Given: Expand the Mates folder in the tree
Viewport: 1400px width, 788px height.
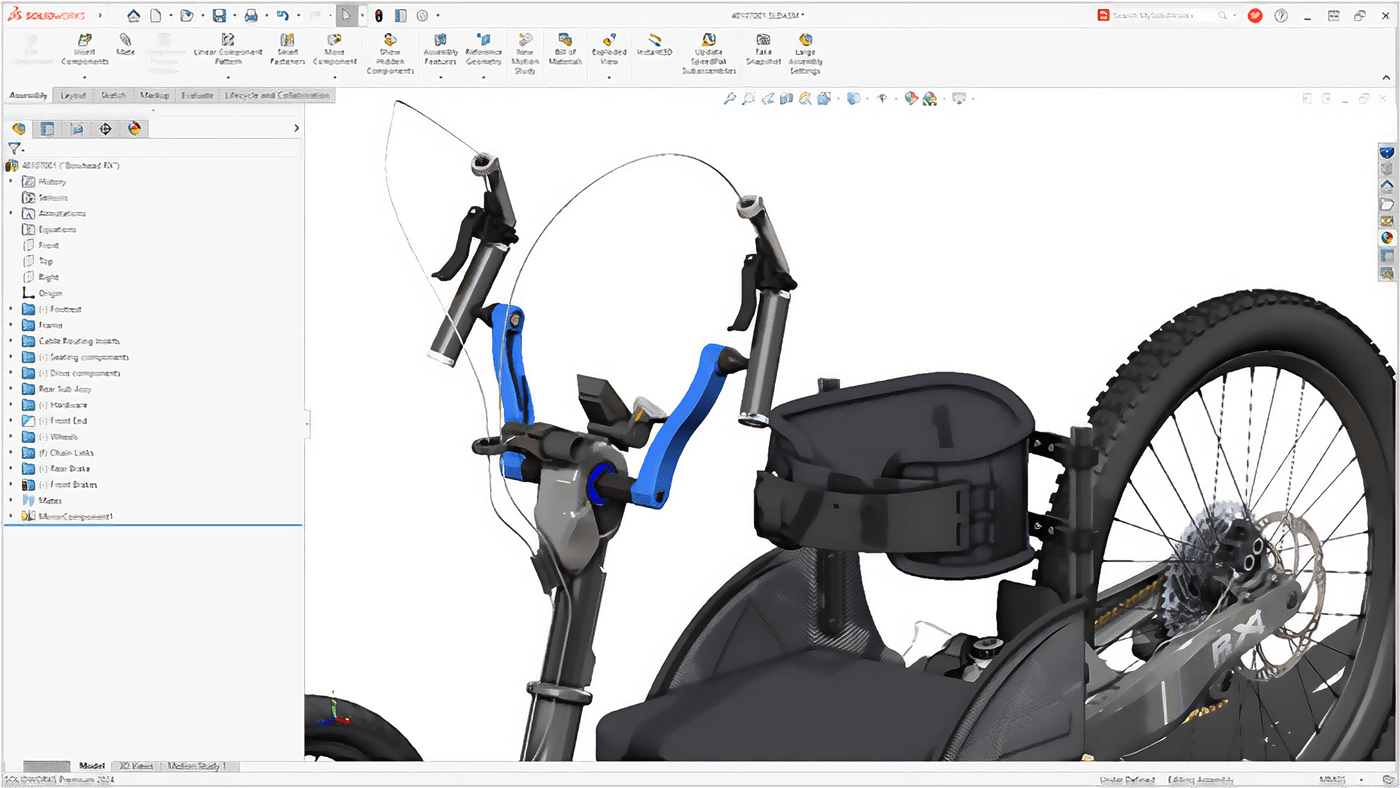Looking at the screenshot, I should pos(13,501).
